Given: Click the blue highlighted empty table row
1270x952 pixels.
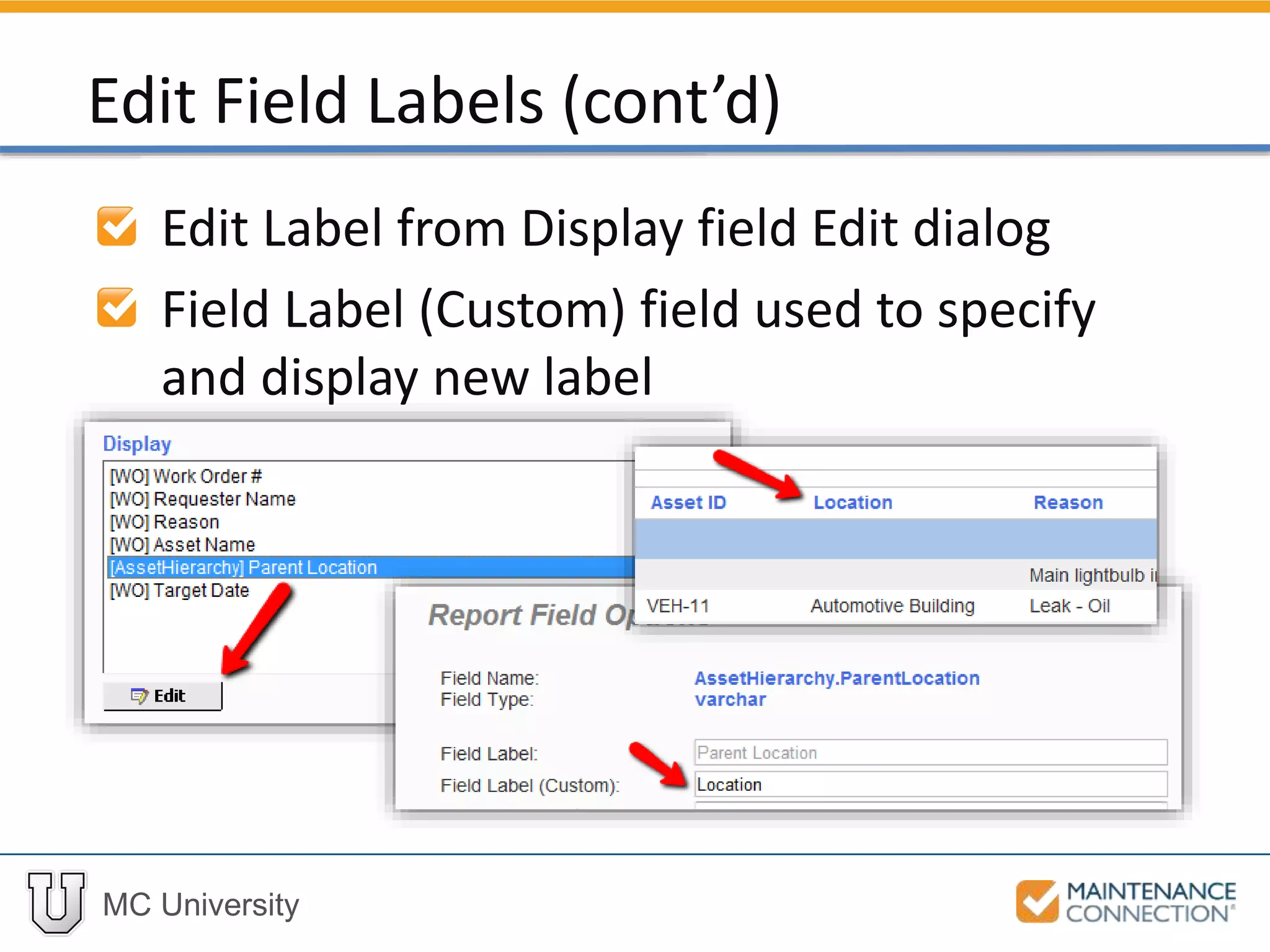Looking at the screenshot, I should 895,539.
